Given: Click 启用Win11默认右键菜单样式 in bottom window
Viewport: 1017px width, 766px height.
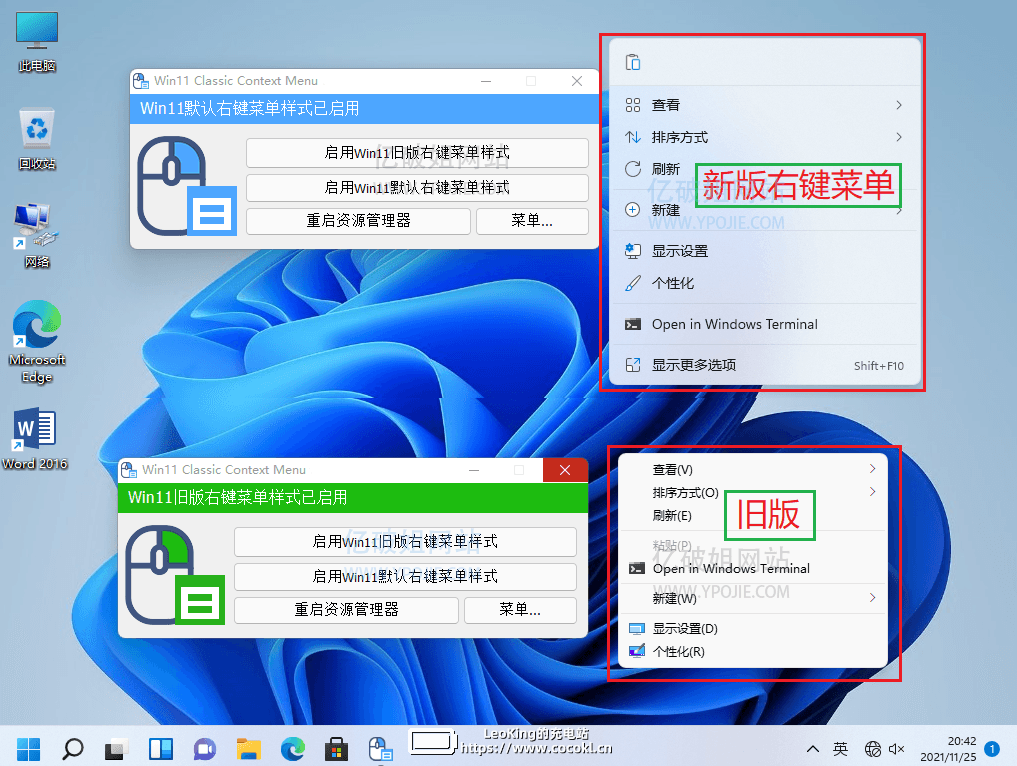Looking at the screenshot, I should (405, 577).
